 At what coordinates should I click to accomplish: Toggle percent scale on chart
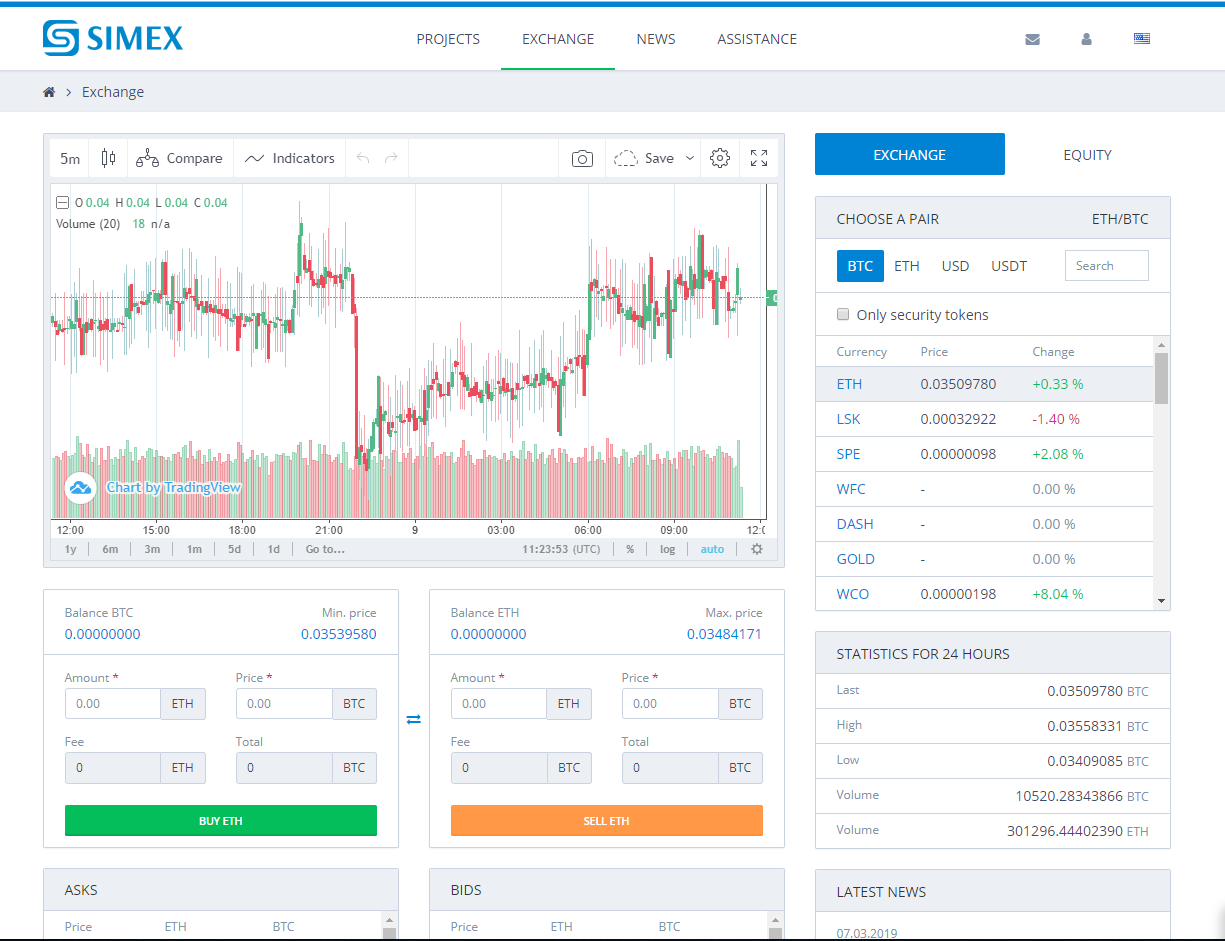tap(630, 549)
